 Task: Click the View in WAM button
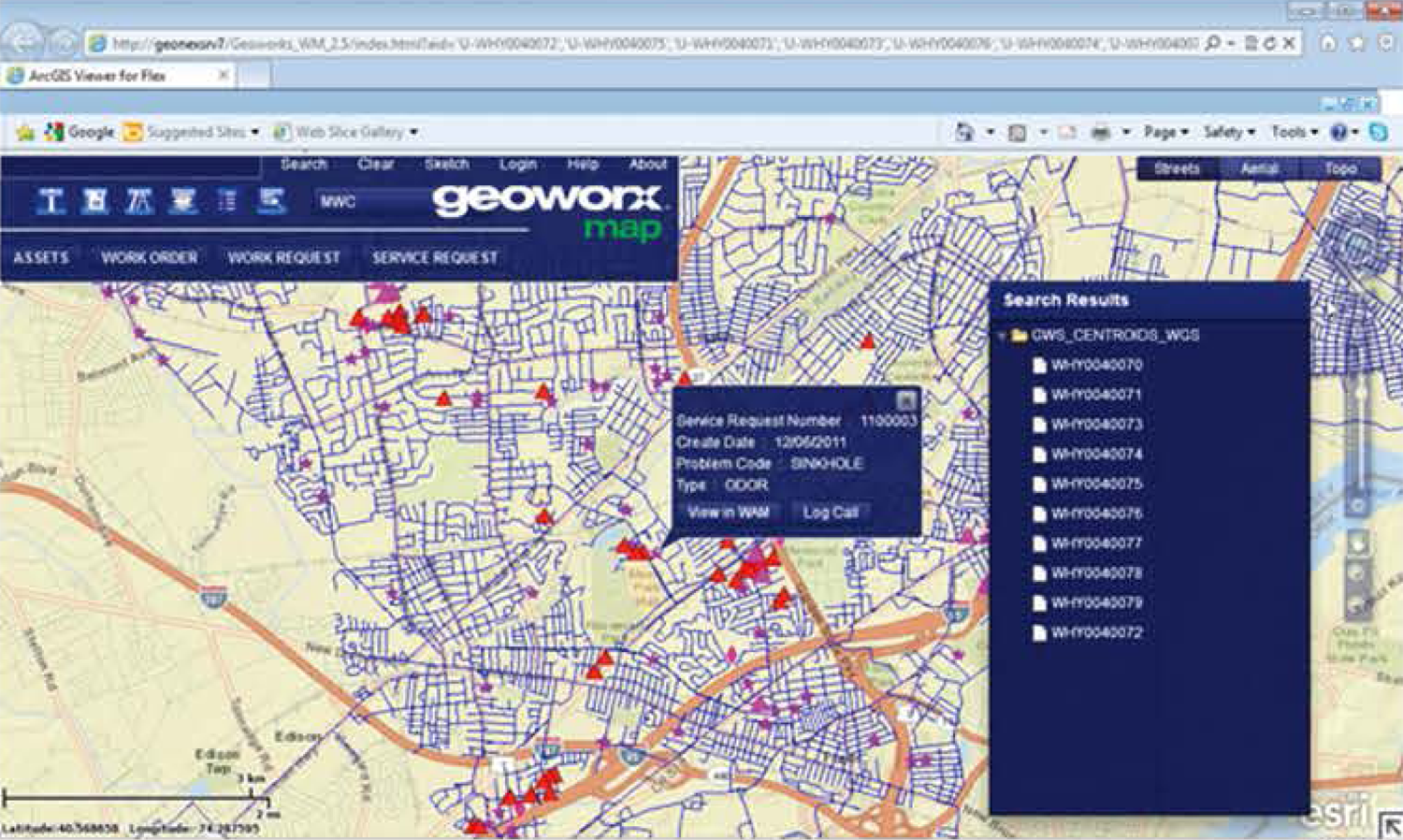click(x=729, y=512)
